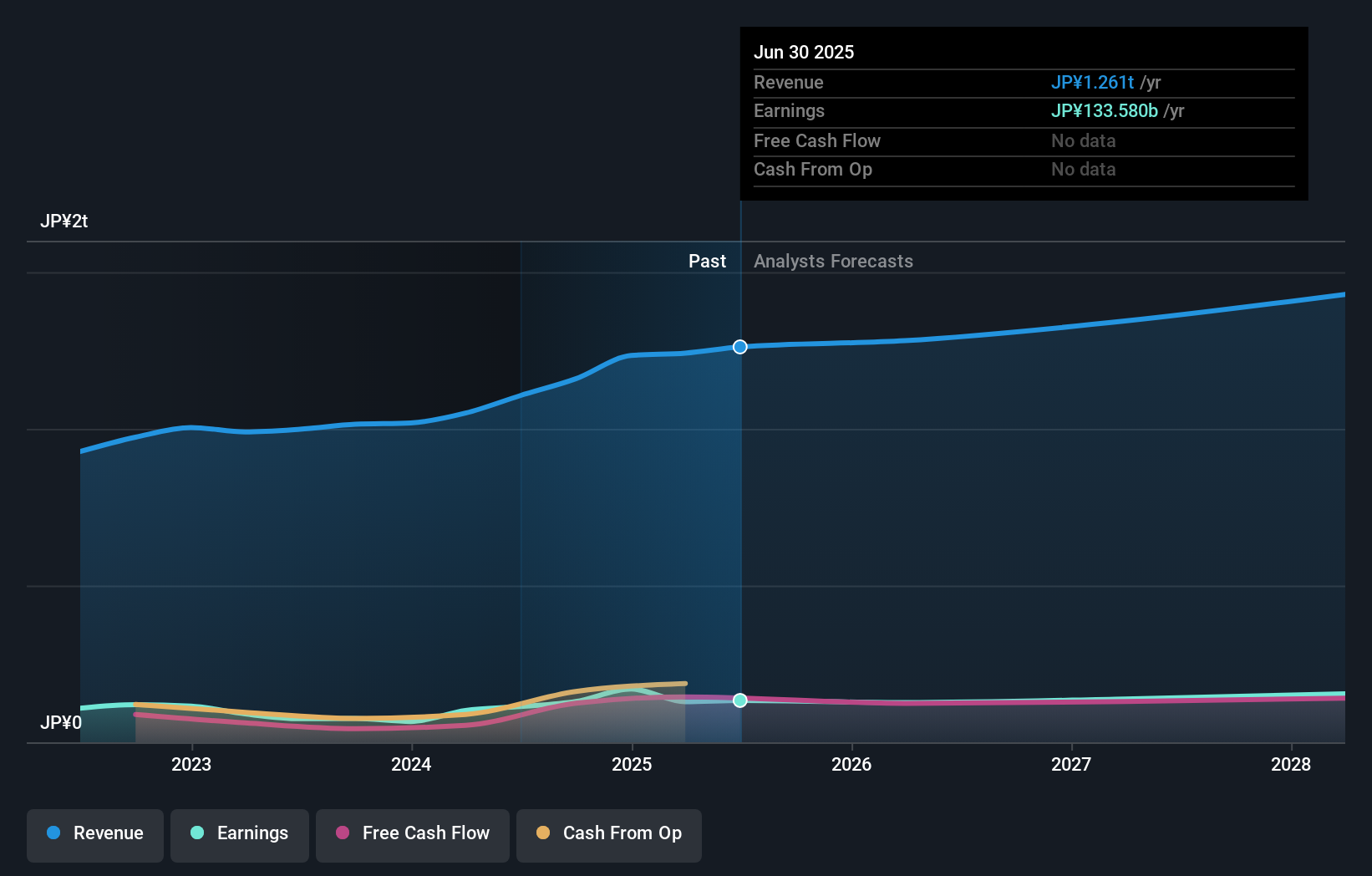The image size is (1372, 876).
Task: Select the Free Cash Flow pink dot icon
Action: tap(343, 834)
